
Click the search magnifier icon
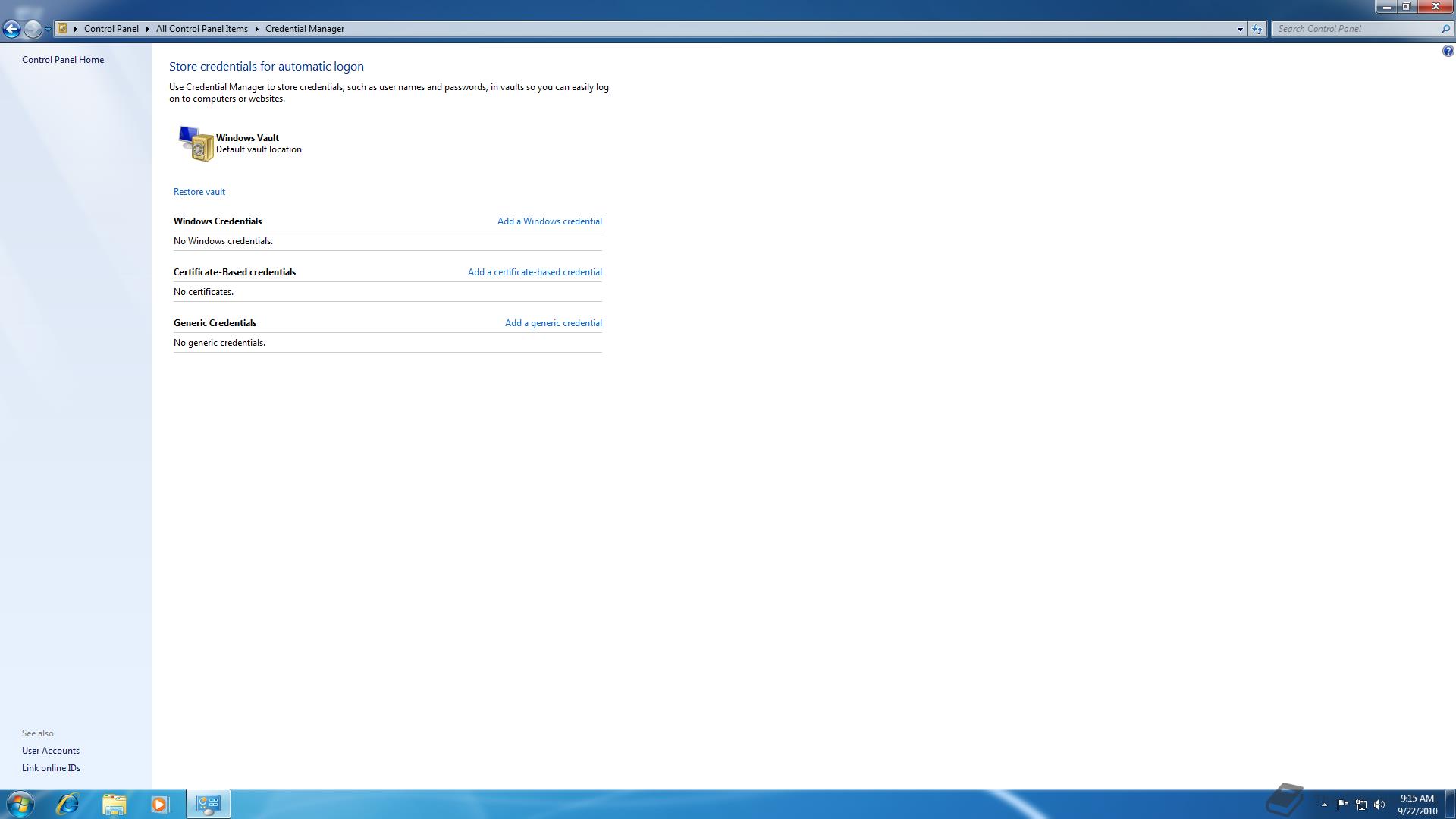pyautogui.click(x=1445, y=29)
